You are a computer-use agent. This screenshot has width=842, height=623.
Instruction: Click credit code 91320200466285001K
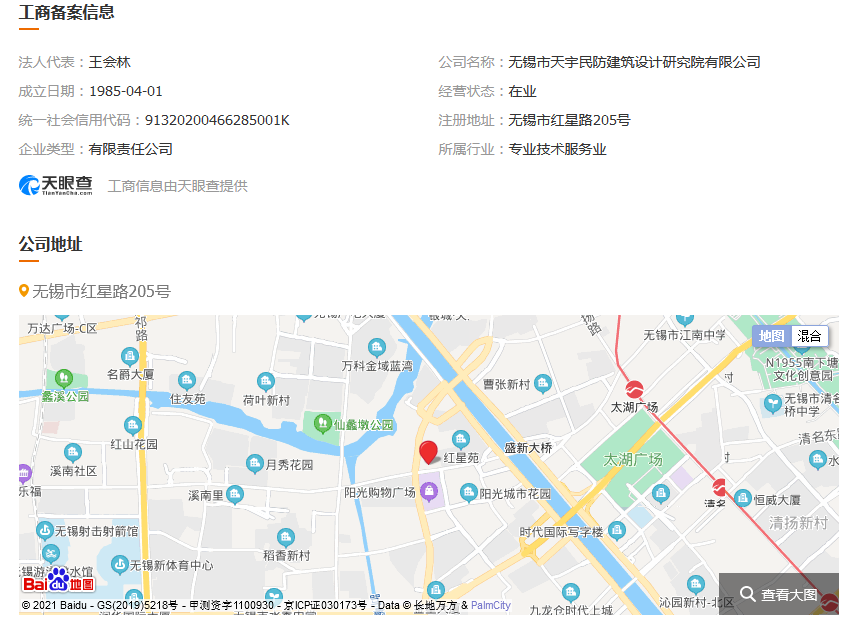coord(217,120)
